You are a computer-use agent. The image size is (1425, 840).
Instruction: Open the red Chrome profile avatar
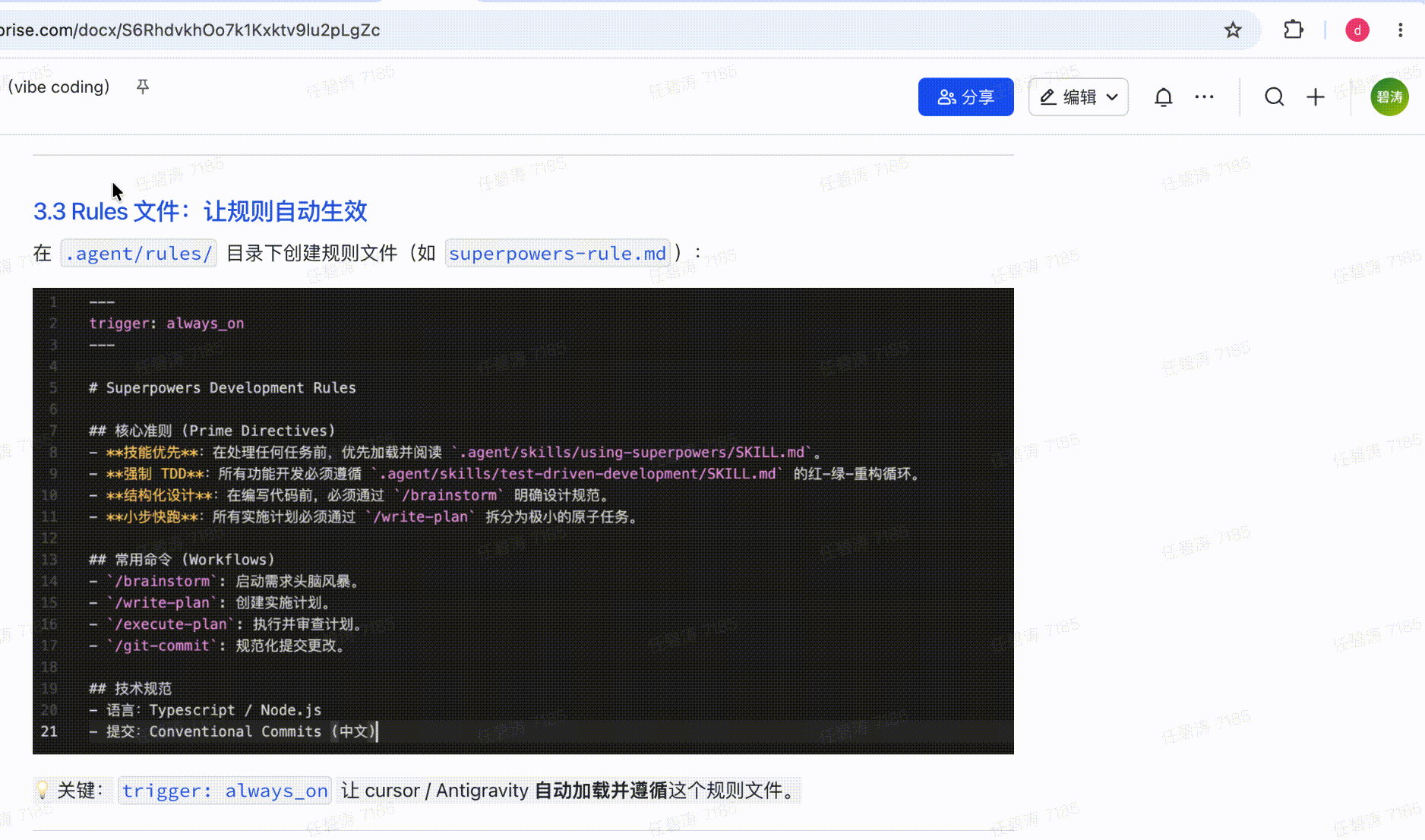pyautogui.click(x=1357, y=30)
